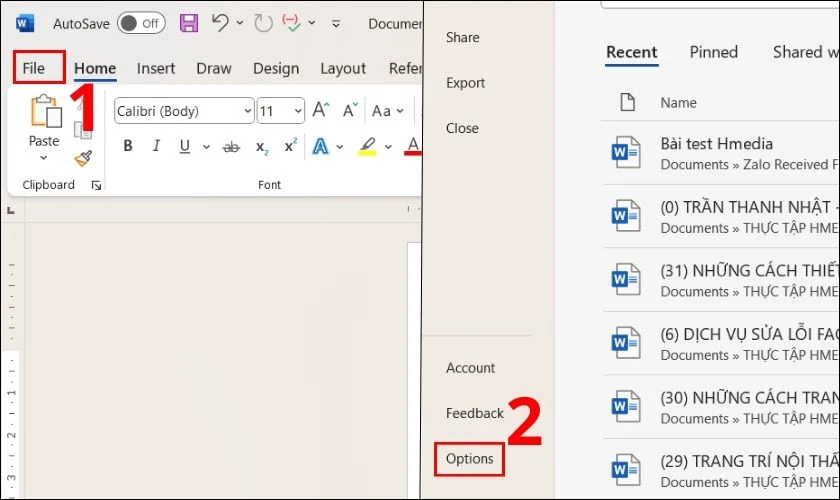Open Feedback in the backstage menu

(475, 413)
